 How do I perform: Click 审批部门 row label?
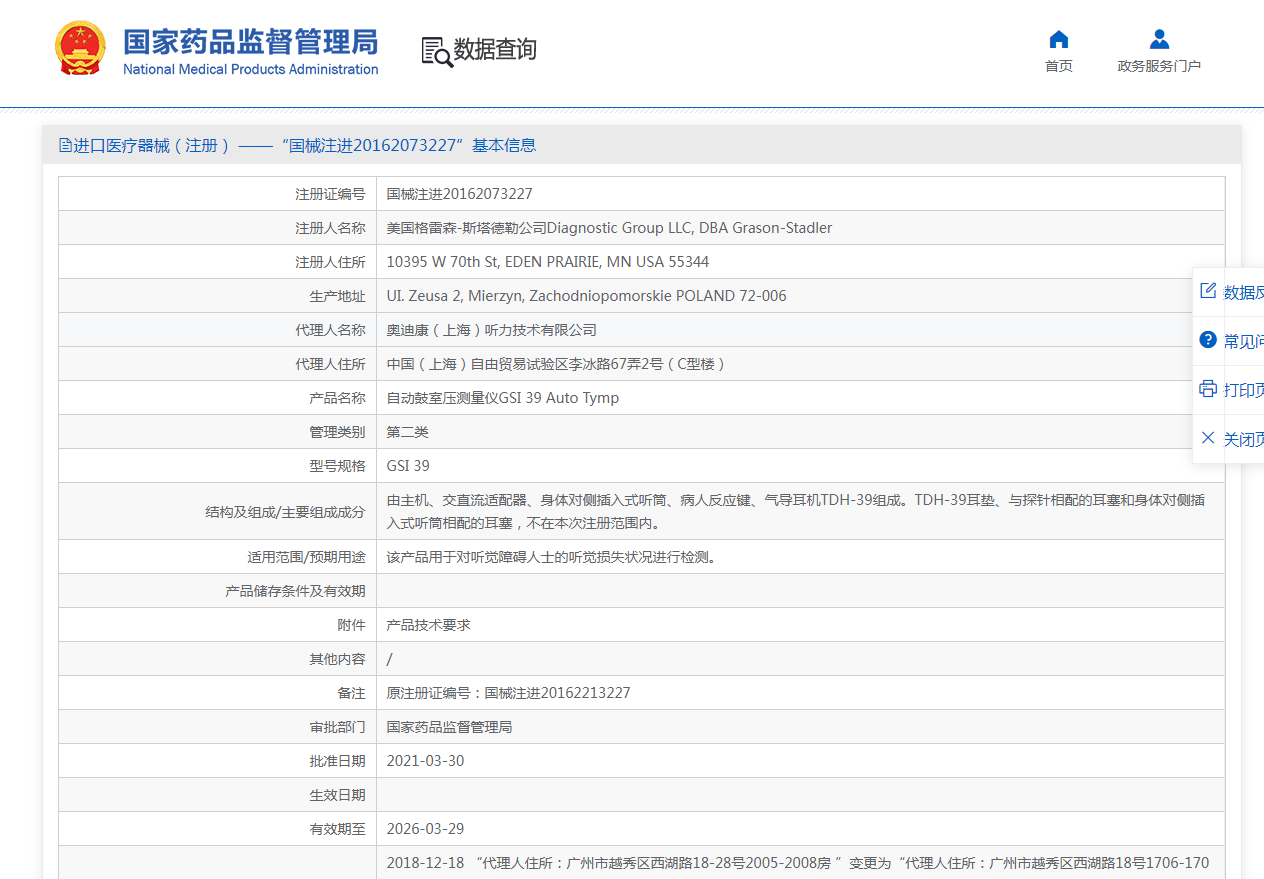coord(337,727)
